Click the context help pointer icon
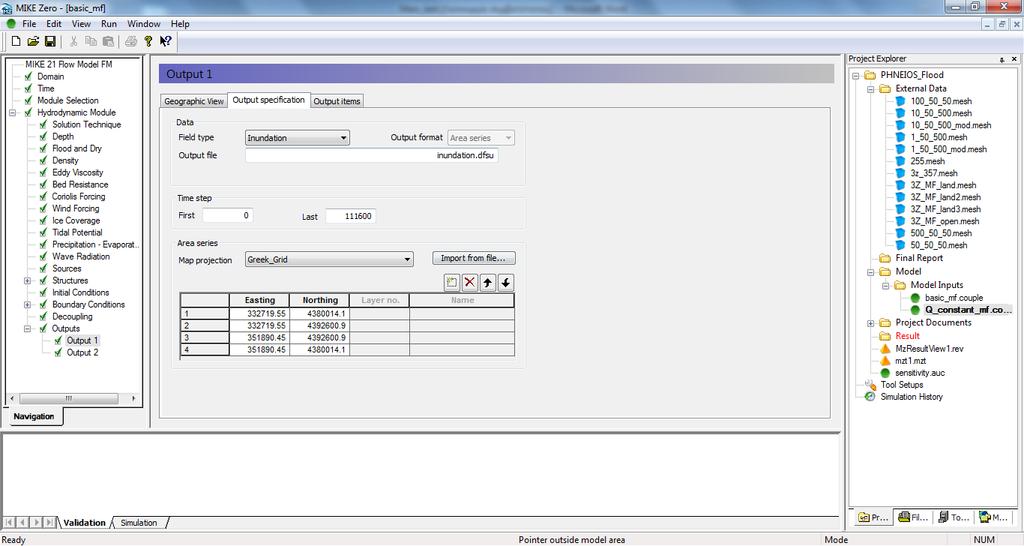Screen dimensions: 1024x546 point(165,41)
